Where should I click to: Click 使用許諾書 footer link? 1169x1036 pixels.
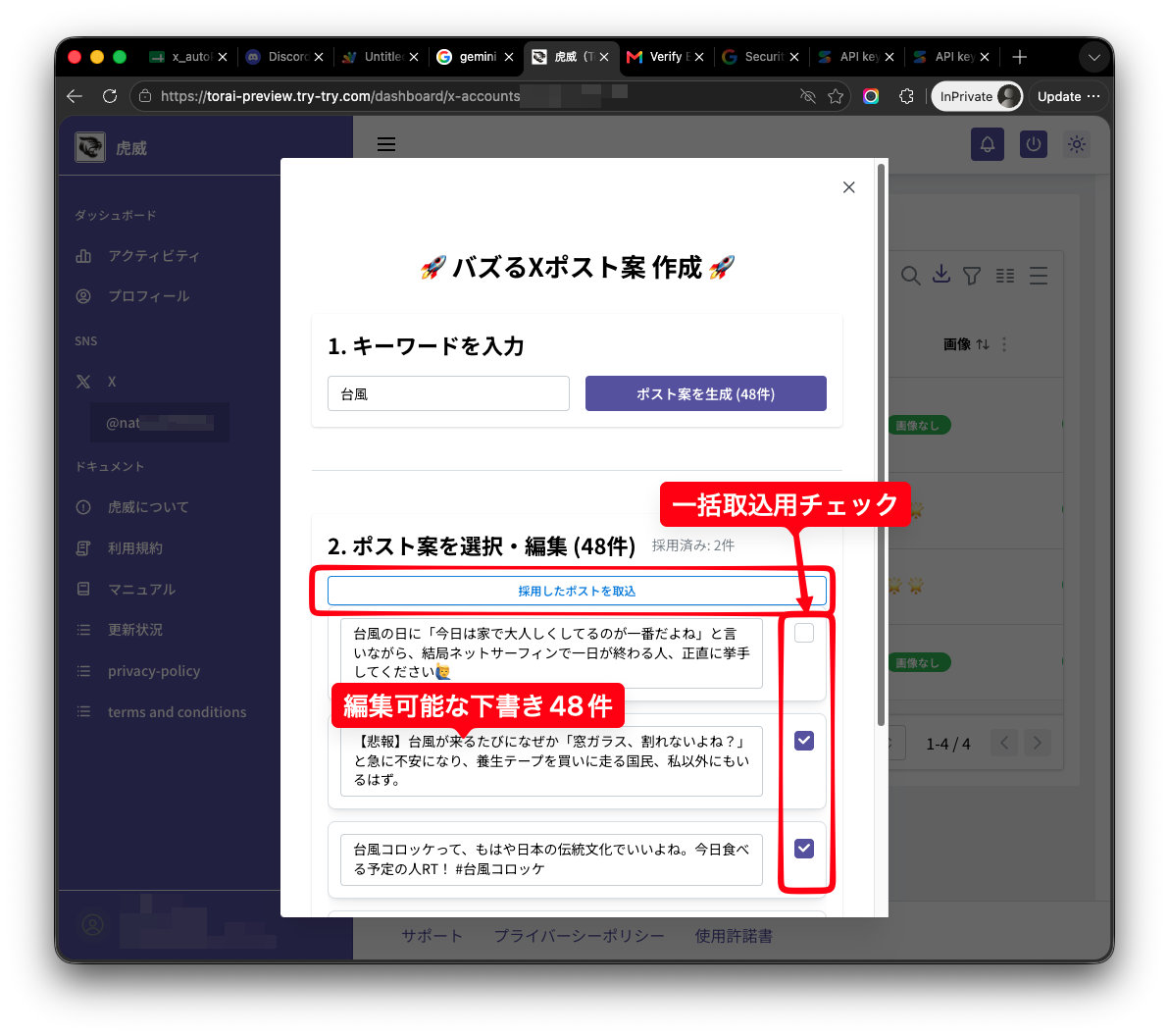[734, 936]
